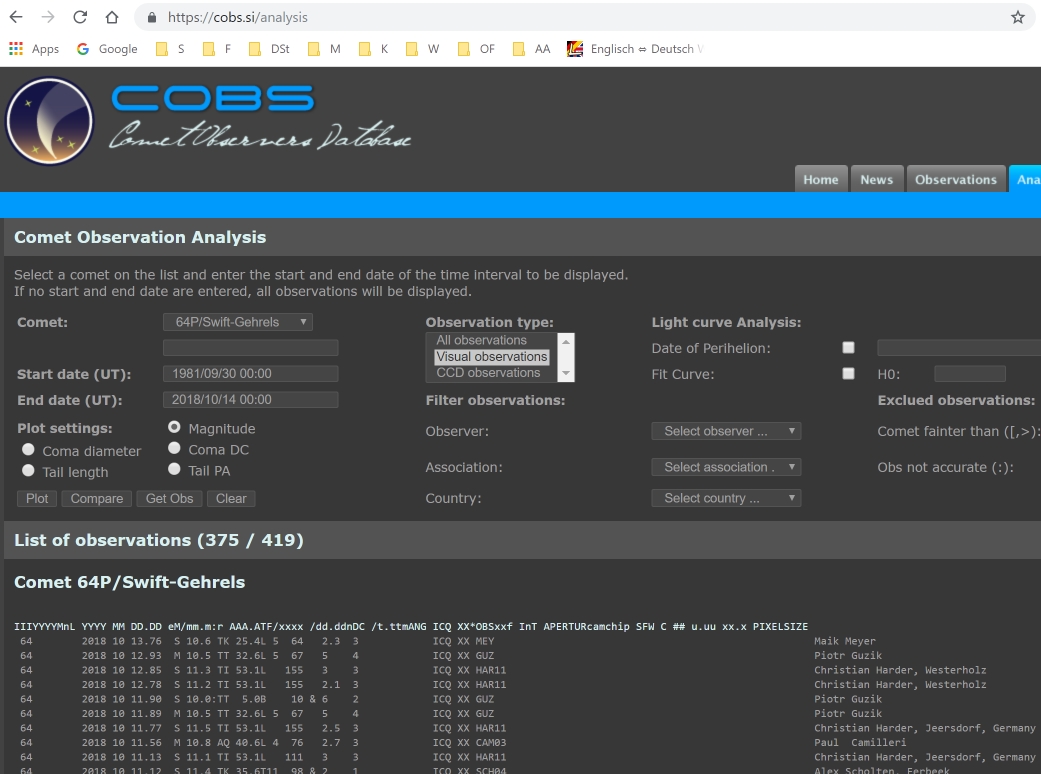Open the DSt bookmark folder

click(270, 48)
